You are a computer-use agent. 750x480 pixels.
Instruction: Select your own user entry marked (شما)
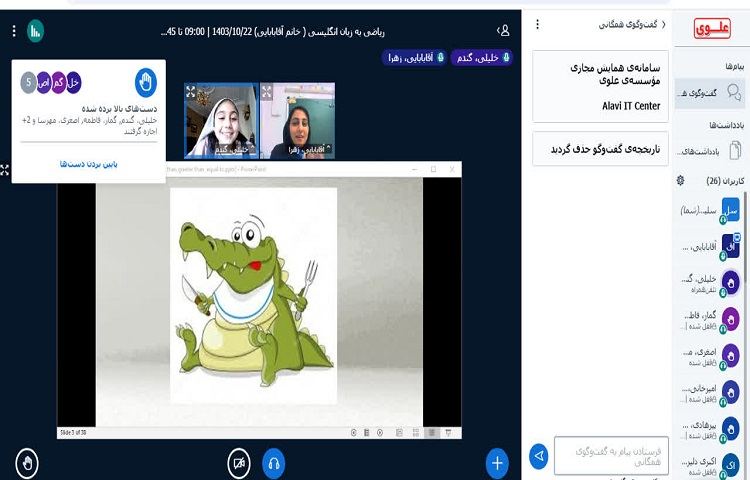click(710, 210)
